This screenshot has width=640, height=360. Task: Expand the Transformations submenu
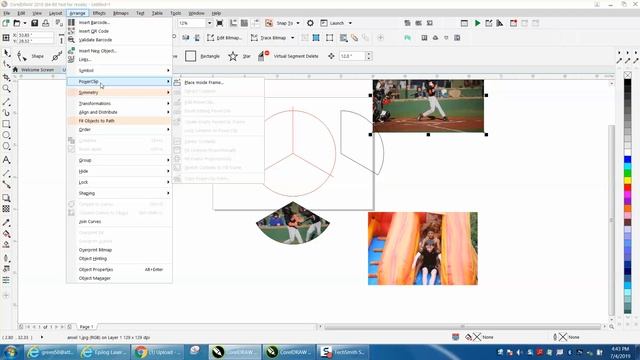point(119,103)
